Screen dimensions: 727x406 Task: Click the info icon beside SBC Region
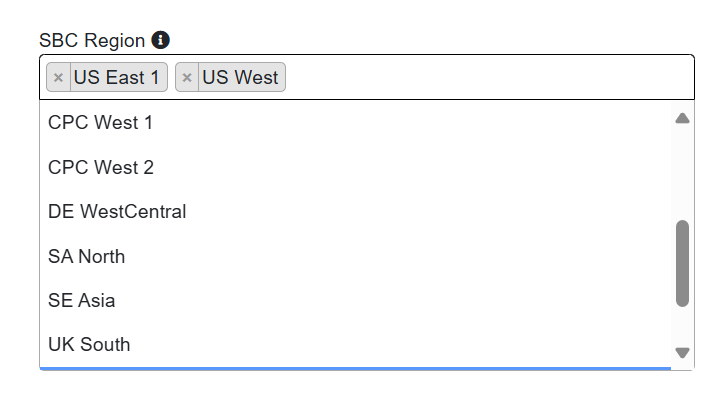pyautogui.click(x=160, y=40)
